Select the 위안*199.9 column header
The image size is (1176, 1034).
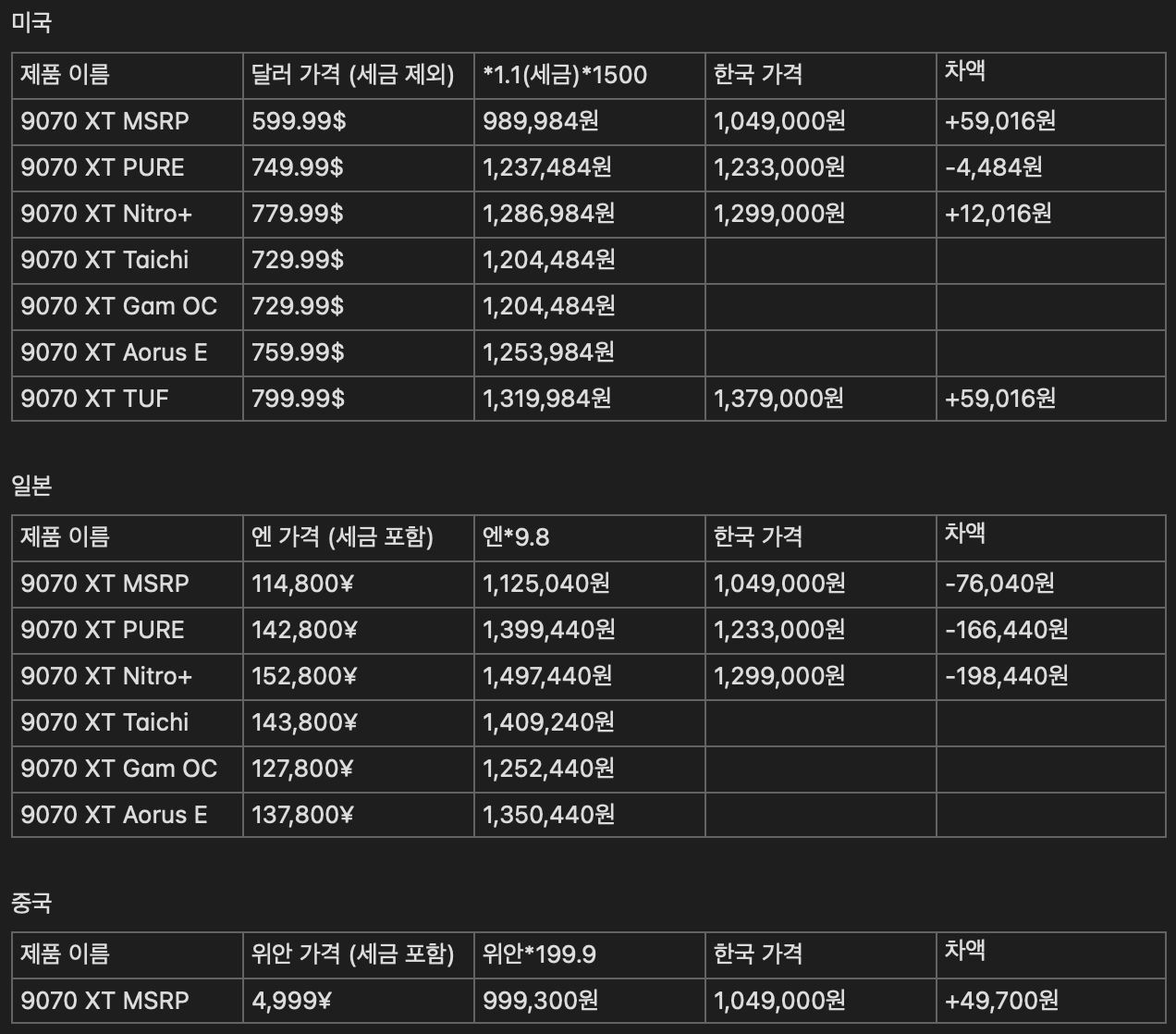coord(539,954)
